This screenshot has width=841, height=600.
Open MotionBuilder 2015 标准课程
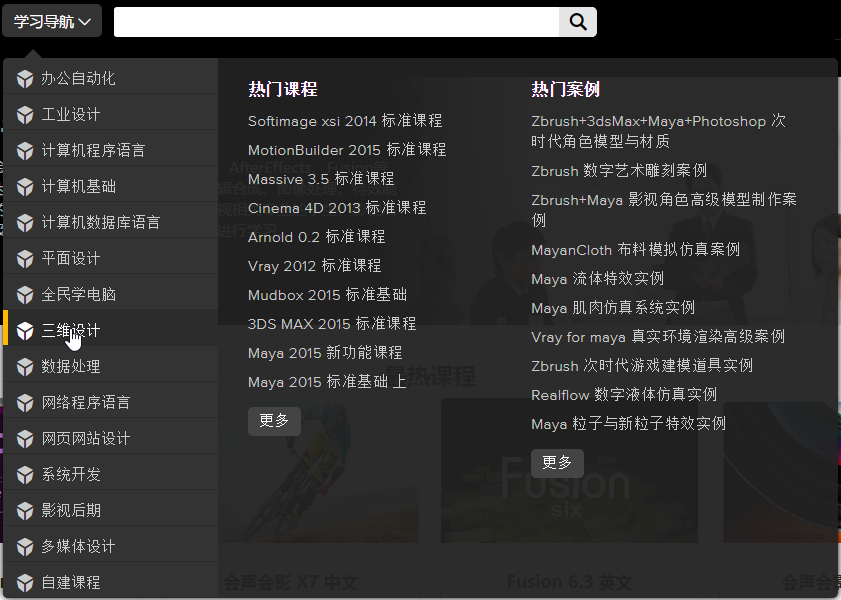tap(347, 150)
